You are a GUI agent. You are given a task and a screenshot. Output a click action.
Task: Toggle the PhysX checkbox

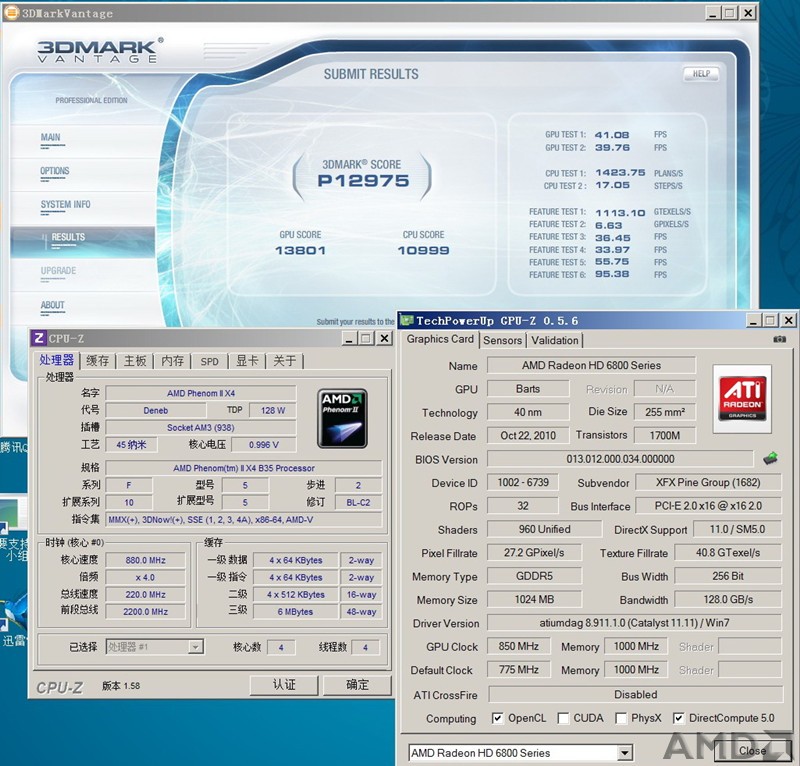pyautogui.click(x=621, y=718)
